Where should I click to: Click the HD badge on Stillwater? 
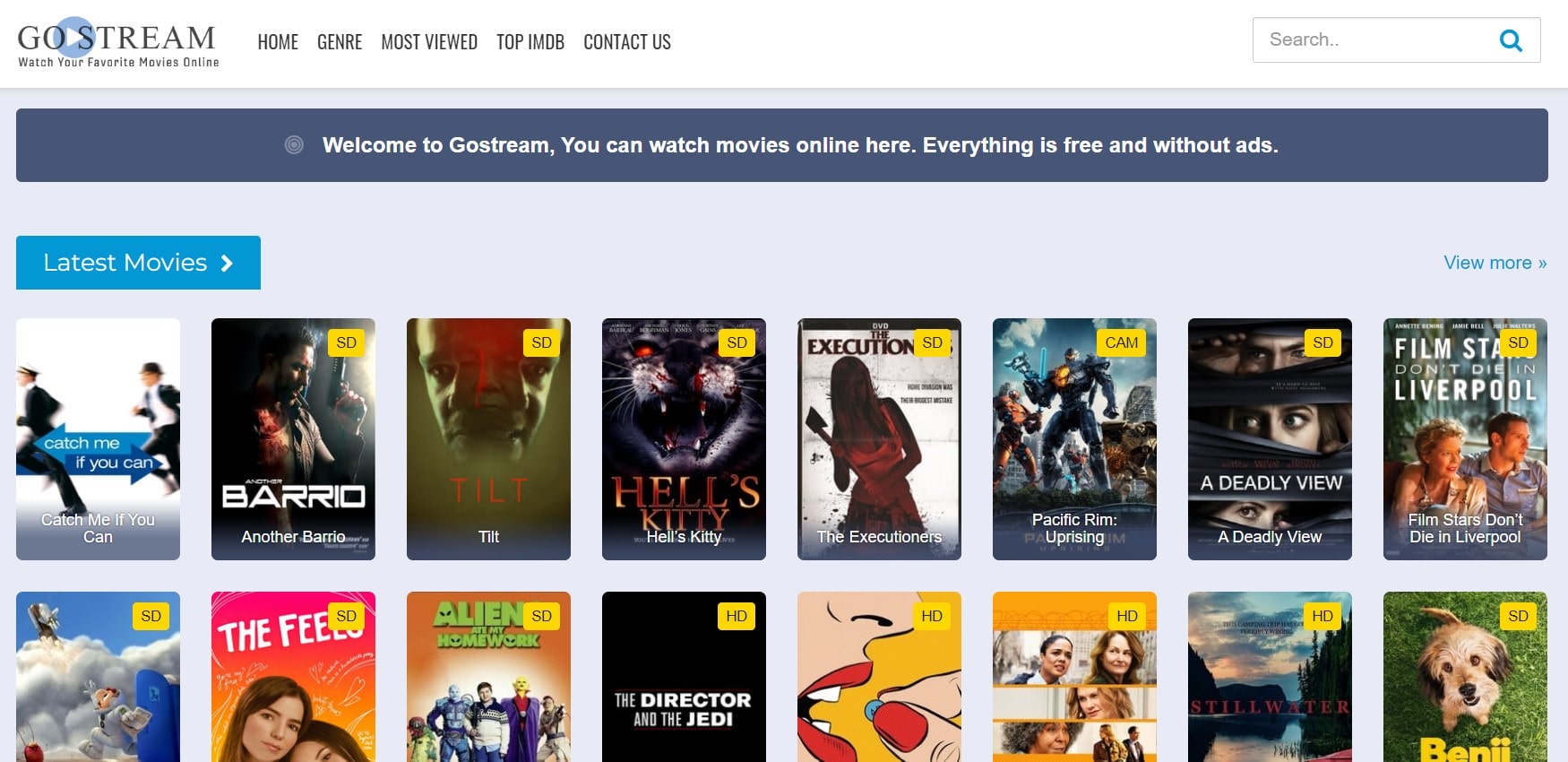tap(1322, 616)
